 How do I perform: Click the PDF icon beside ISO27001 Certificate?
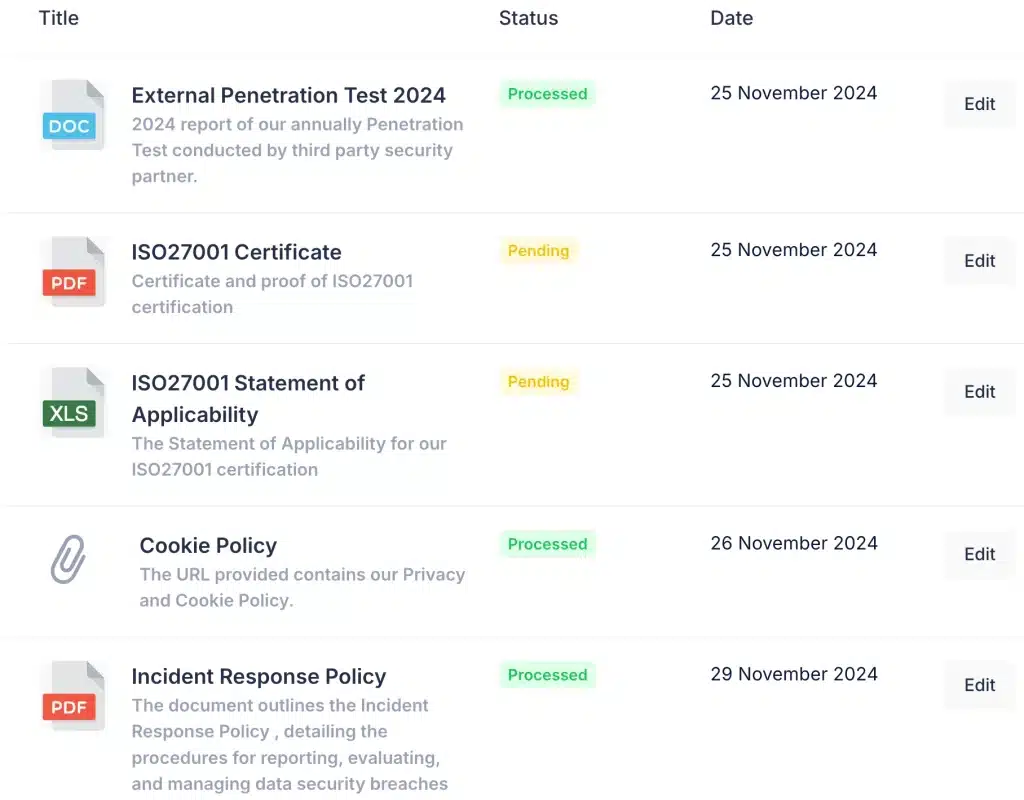tap(73, 272)
